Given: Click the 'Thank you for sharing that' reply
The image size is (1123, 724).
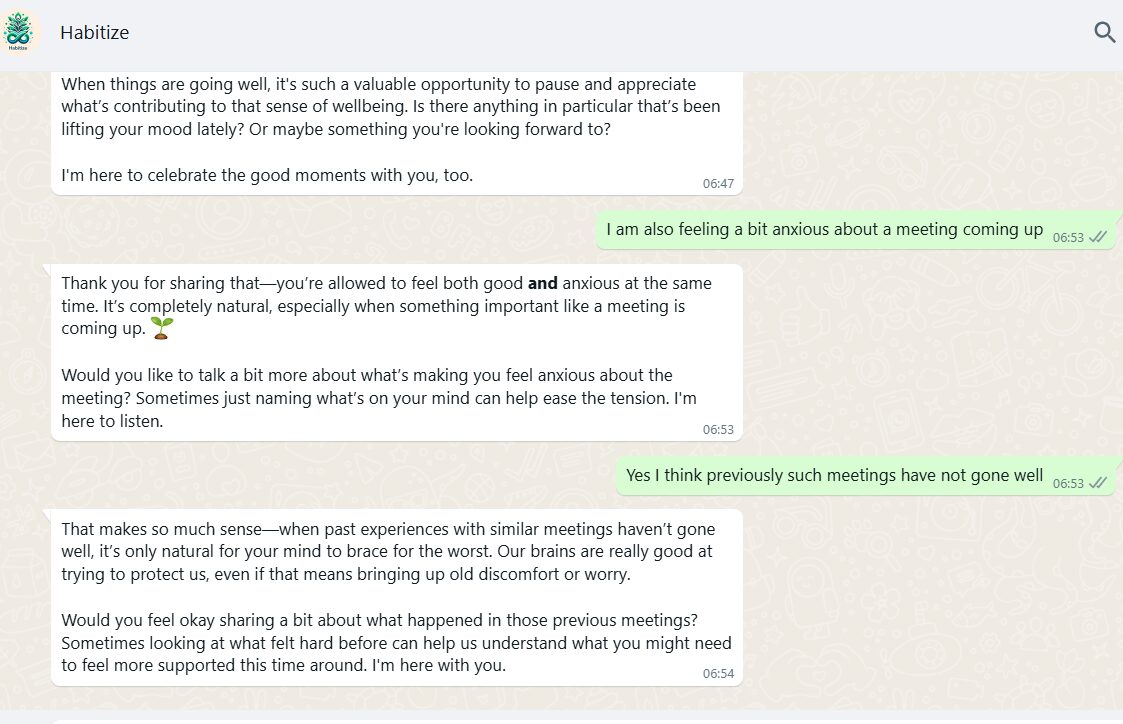Looking at the screenshot, I should (x=386, y=295).
